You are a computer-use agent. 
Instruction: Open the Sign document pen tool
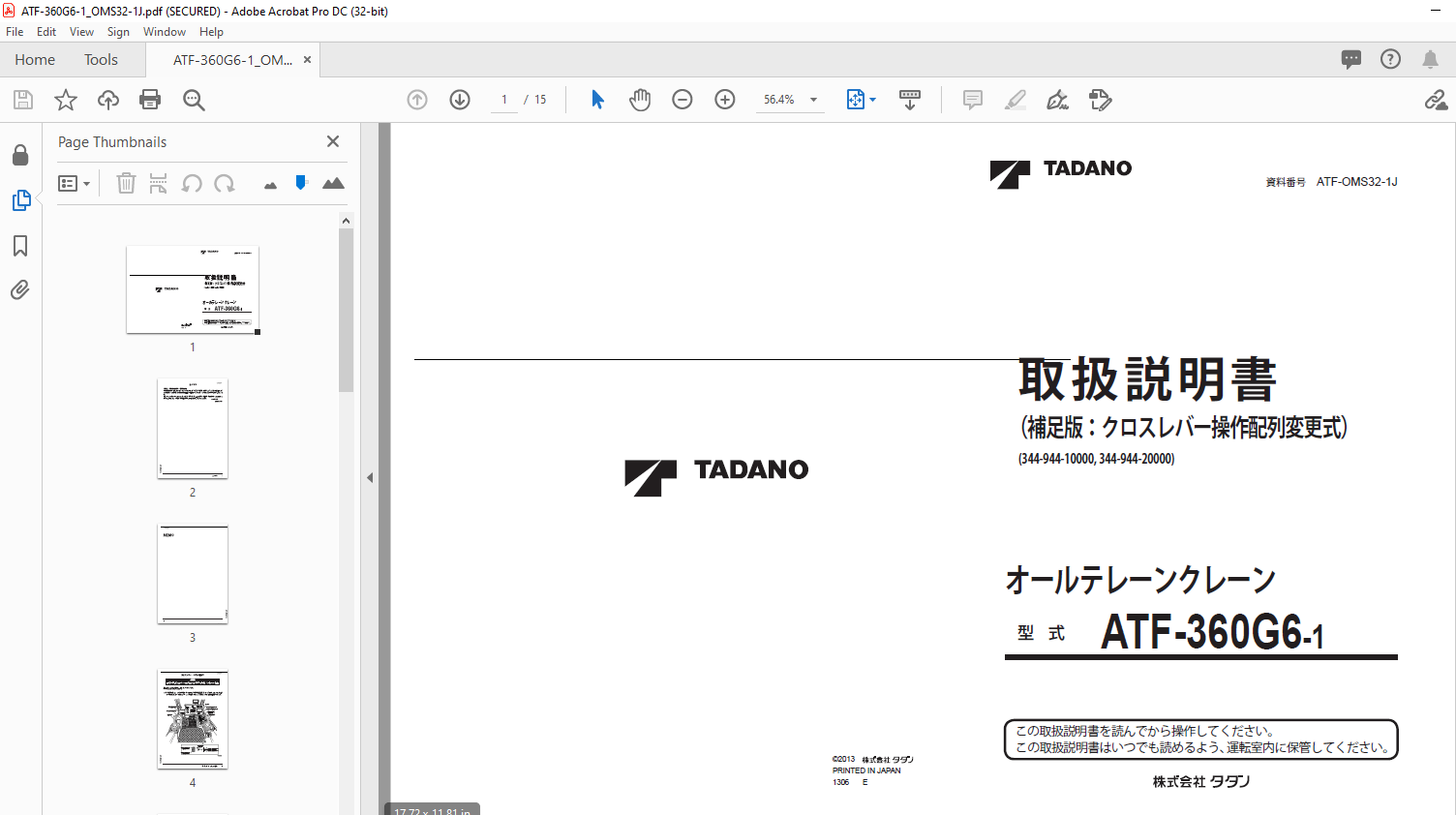pyautogui.click(x=1058, y=100)
